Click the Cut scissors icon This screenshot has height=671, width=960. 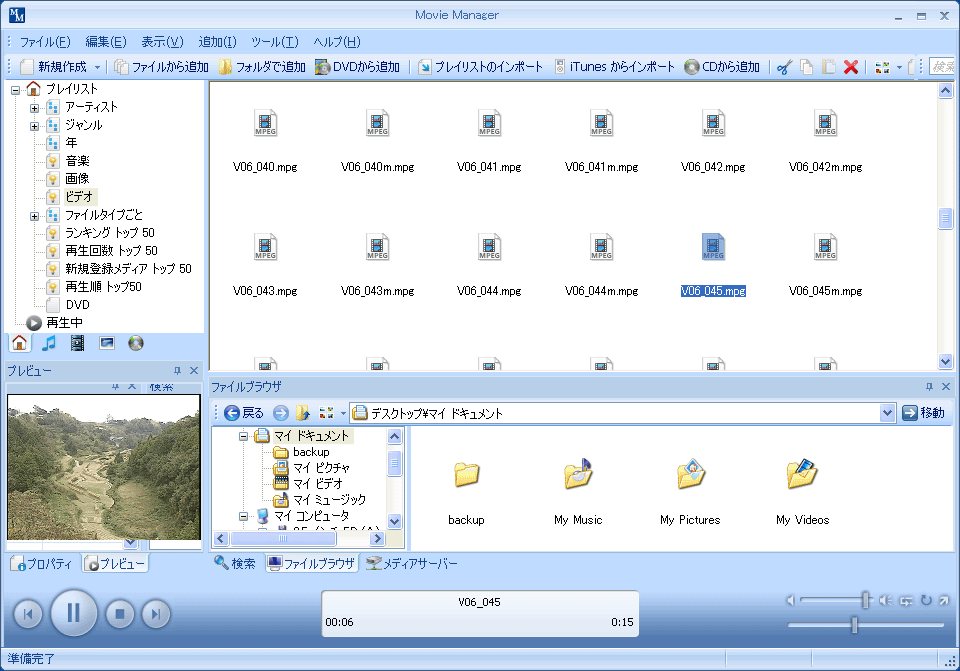point(784,67)
